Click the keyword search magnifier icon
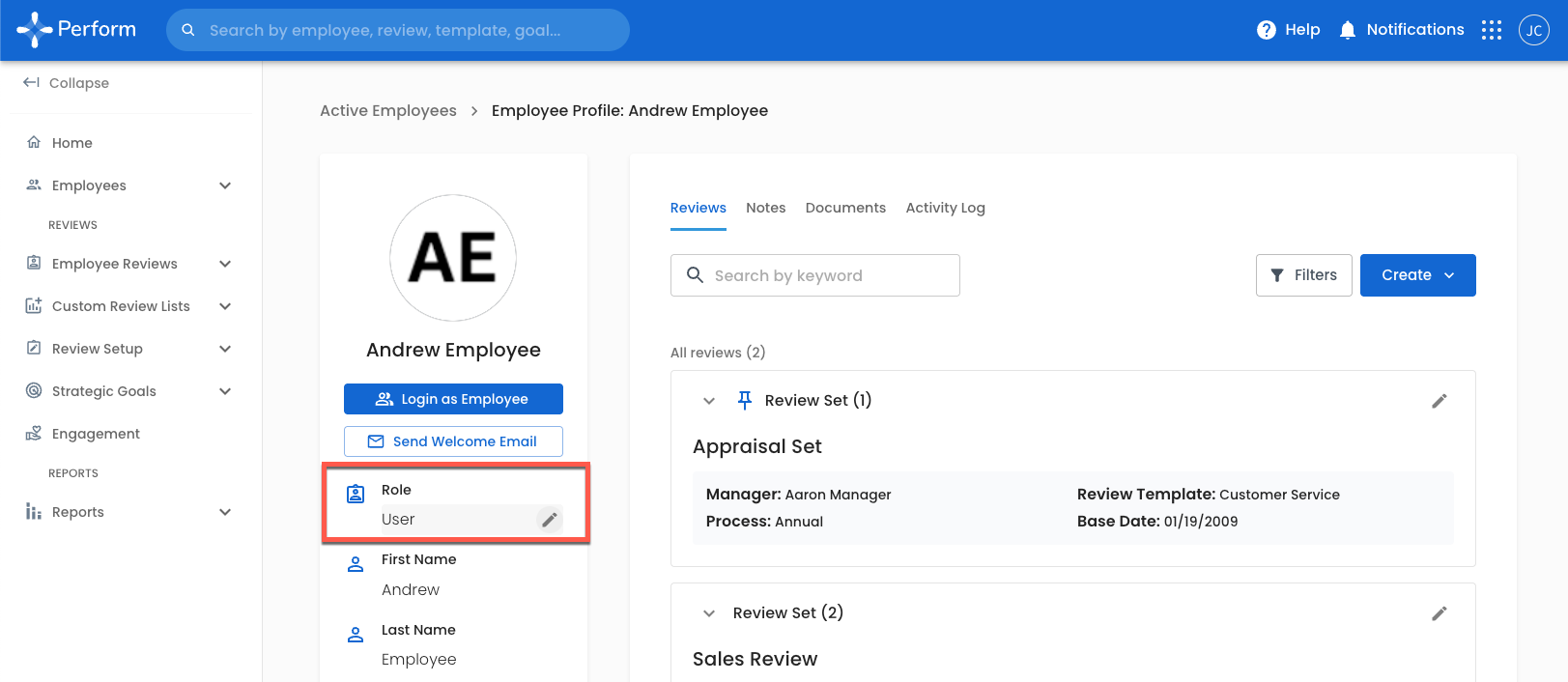The width and height of the screenshot is (1568, 682). point(695,275)
